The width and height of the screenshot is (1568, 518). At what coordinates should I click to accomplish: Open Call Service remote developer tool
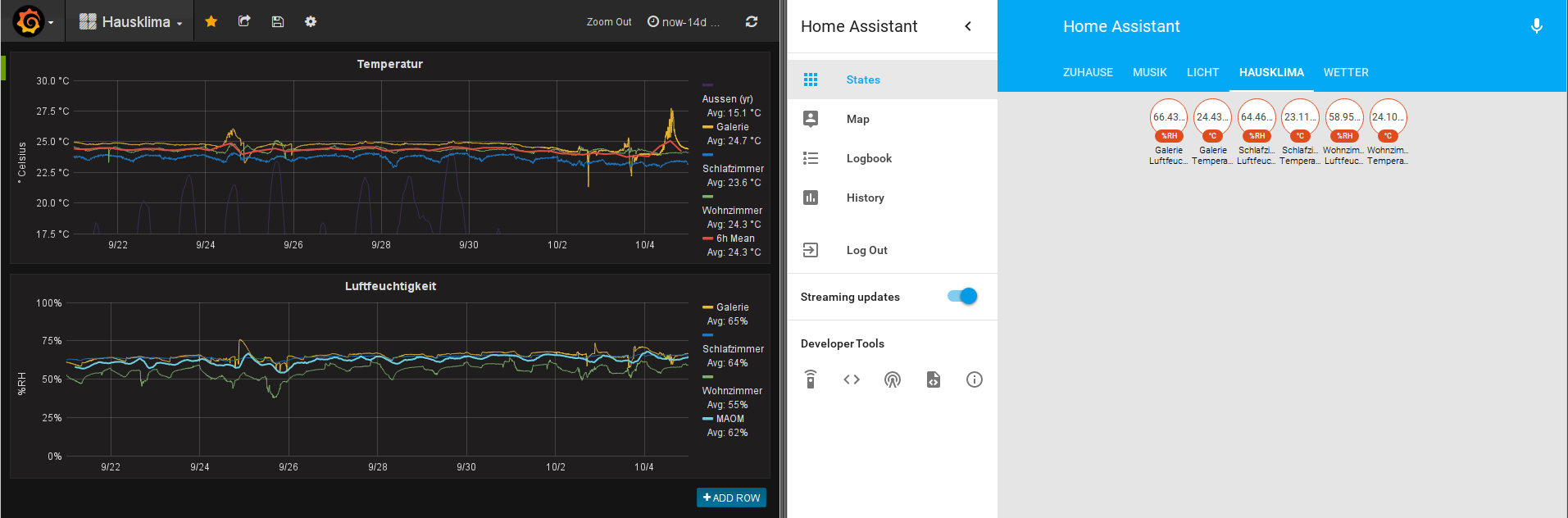tap(811, 379)
